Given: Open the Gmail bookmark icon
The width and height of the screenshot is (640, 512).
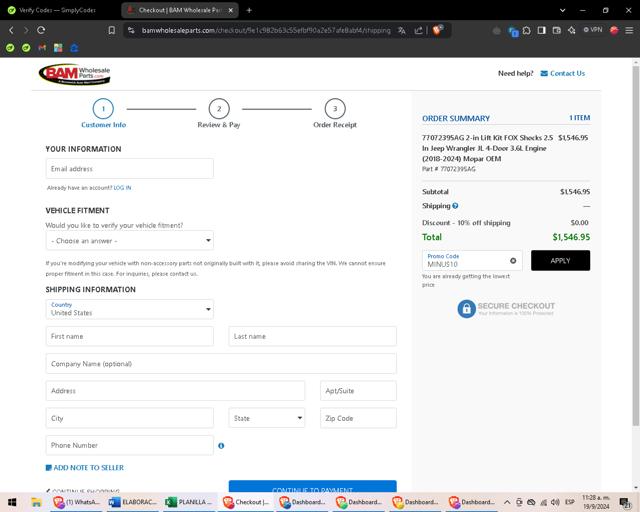Looking at the screenshot, I should (x=42, y=48).
